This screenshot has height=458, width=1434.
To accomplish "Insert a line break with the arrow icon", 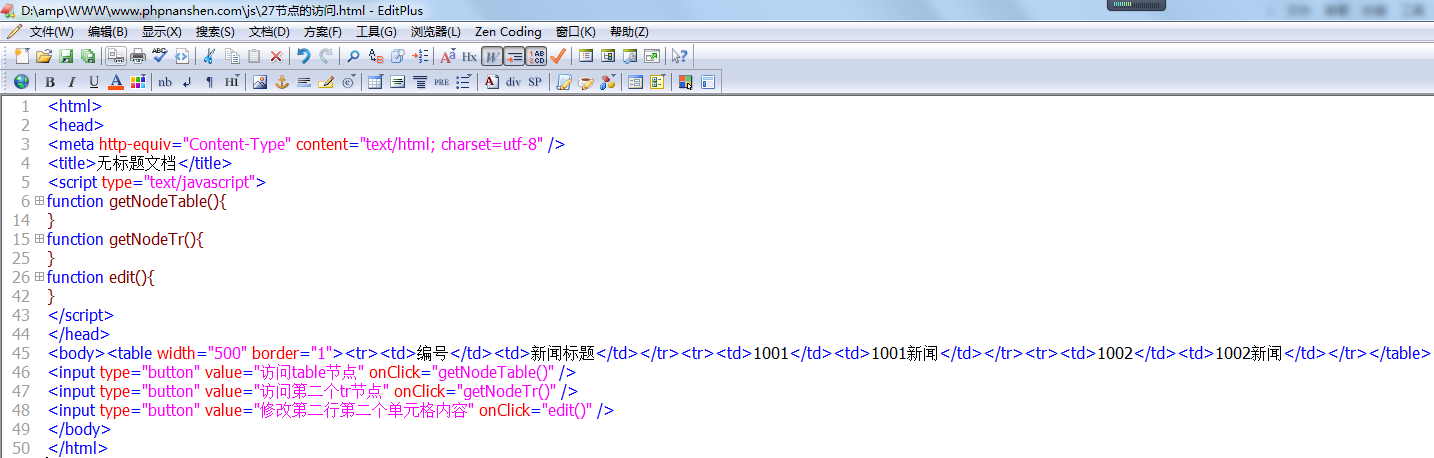I will click(187, 82).
